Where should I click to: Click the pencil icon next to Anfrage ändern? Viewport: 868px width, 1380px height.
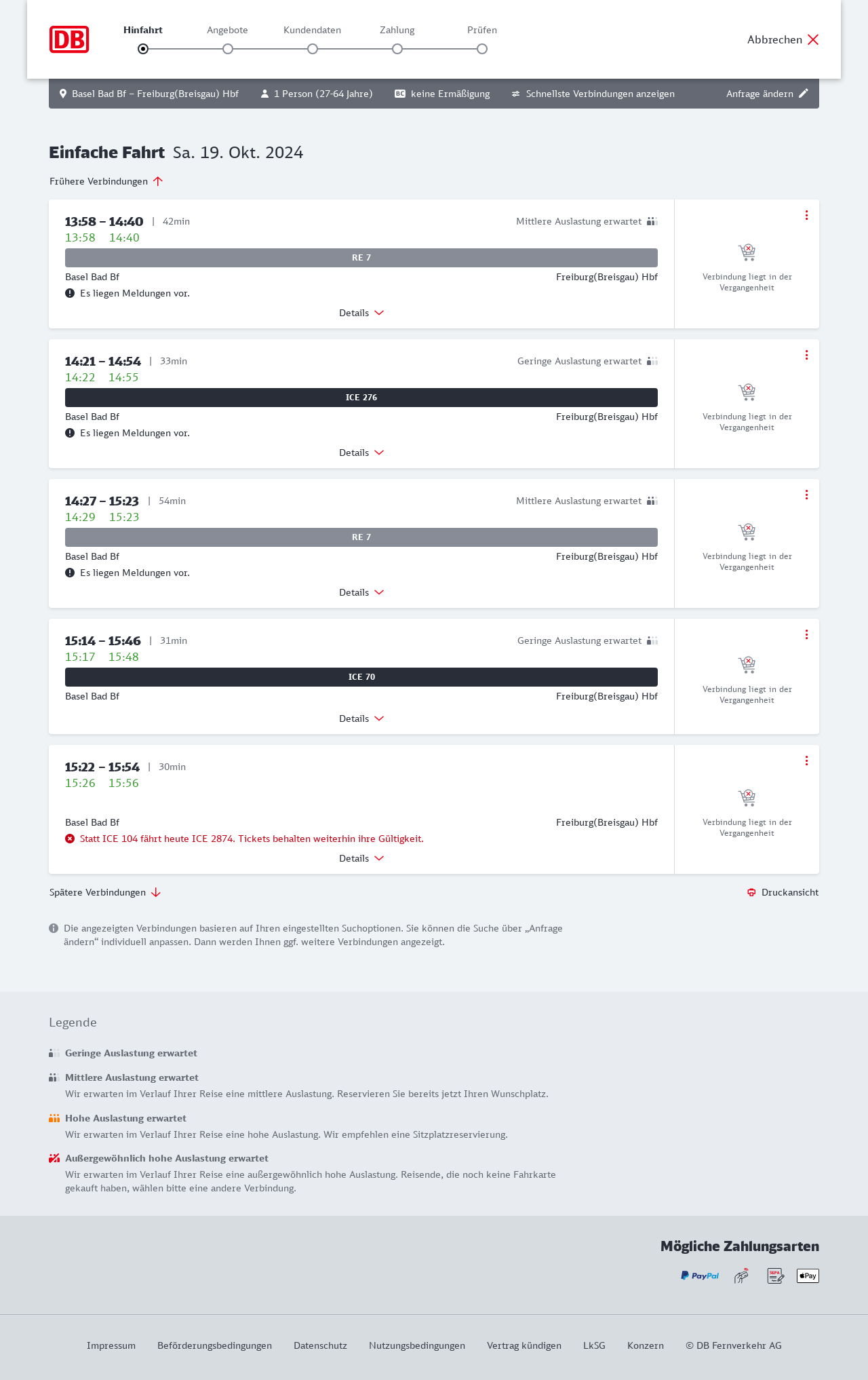(804, 94)
